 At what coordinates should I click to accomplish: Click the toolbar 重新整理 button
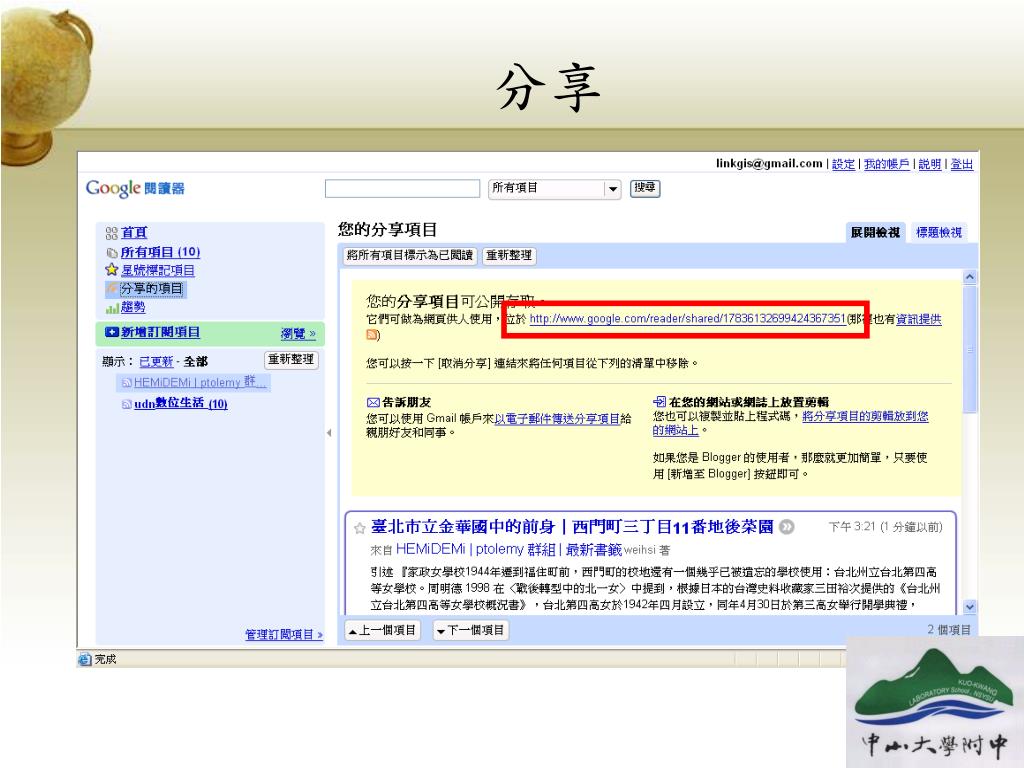click(x=509, y=255)
